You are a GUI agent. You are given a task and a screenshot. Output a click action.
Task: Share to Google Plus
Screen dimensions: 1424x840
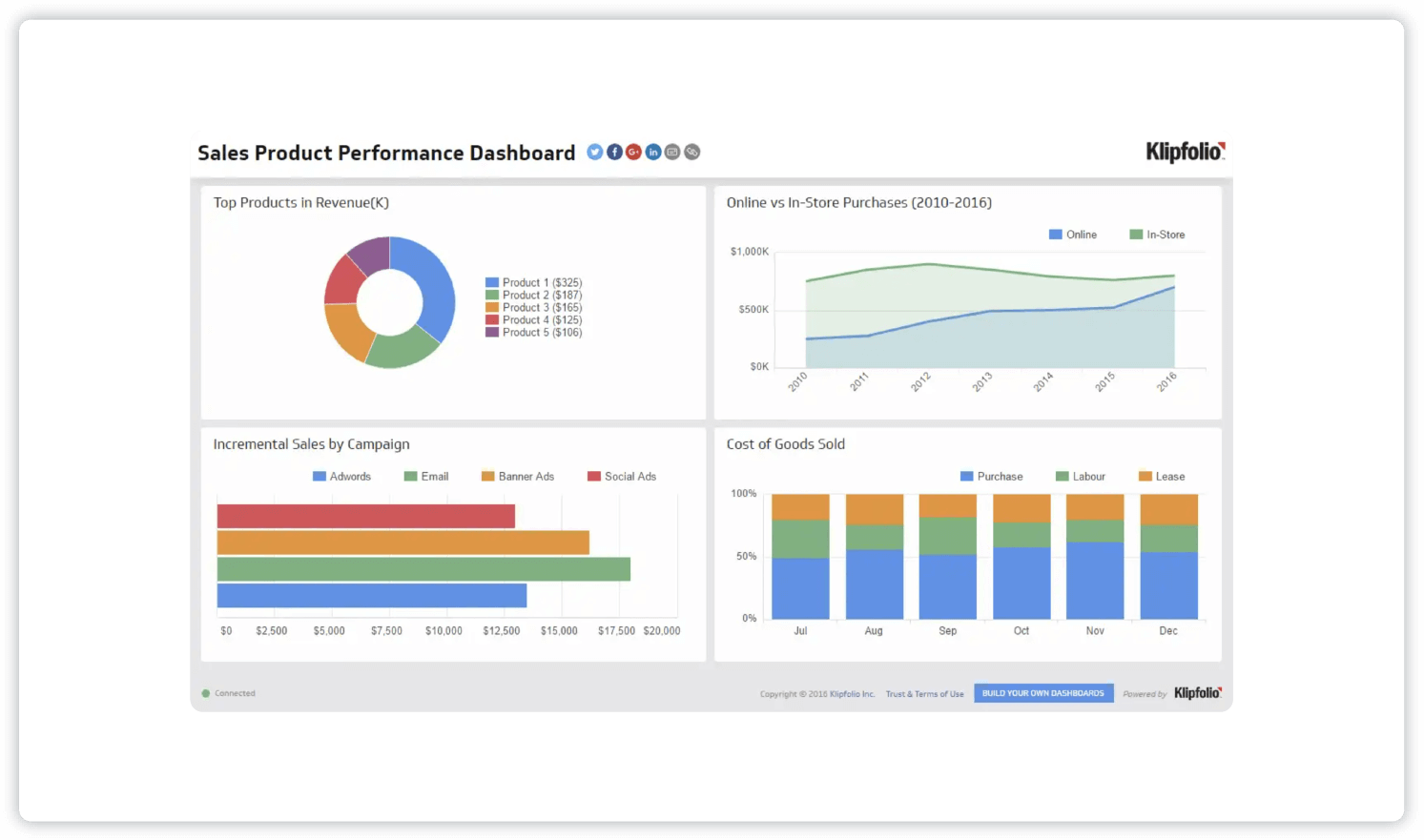633,152
